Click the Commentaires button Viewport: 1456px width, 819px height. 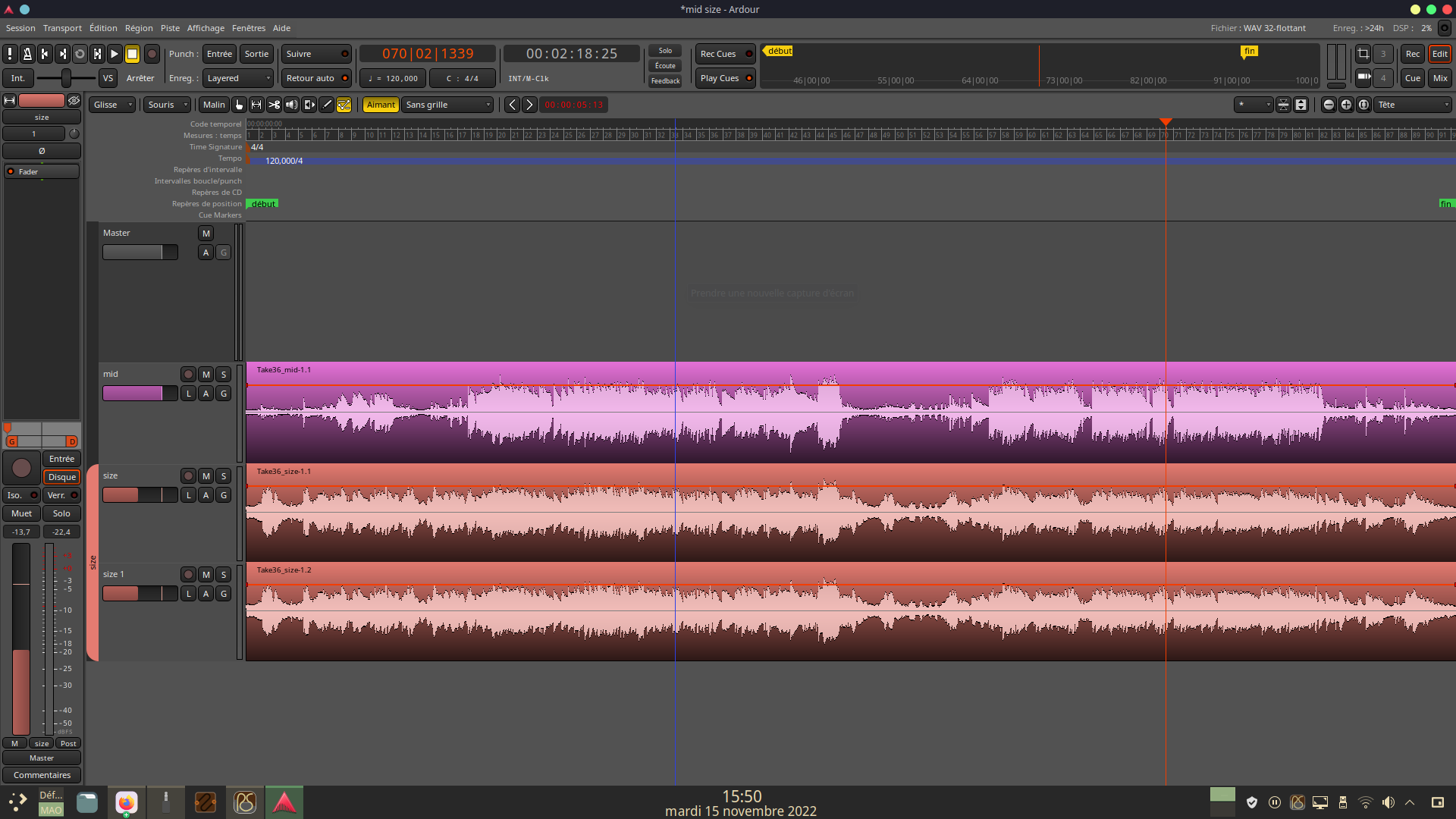click(x=42, y=775)
